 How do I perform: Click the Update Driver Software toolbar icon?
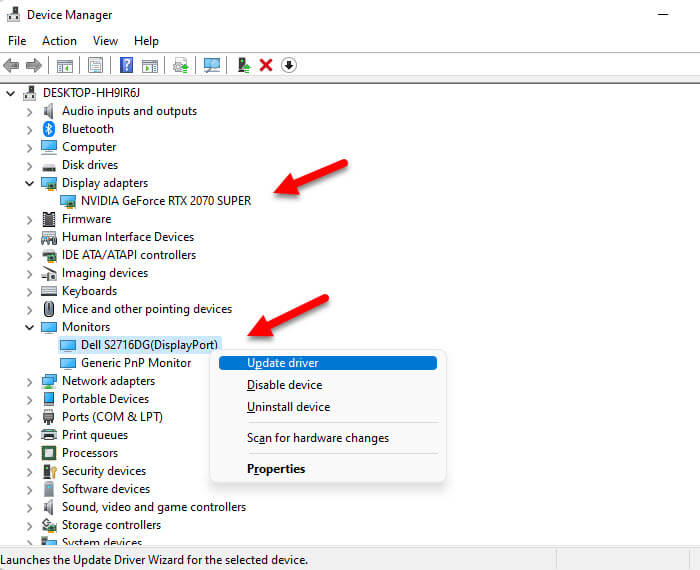(x=181, y=66)
